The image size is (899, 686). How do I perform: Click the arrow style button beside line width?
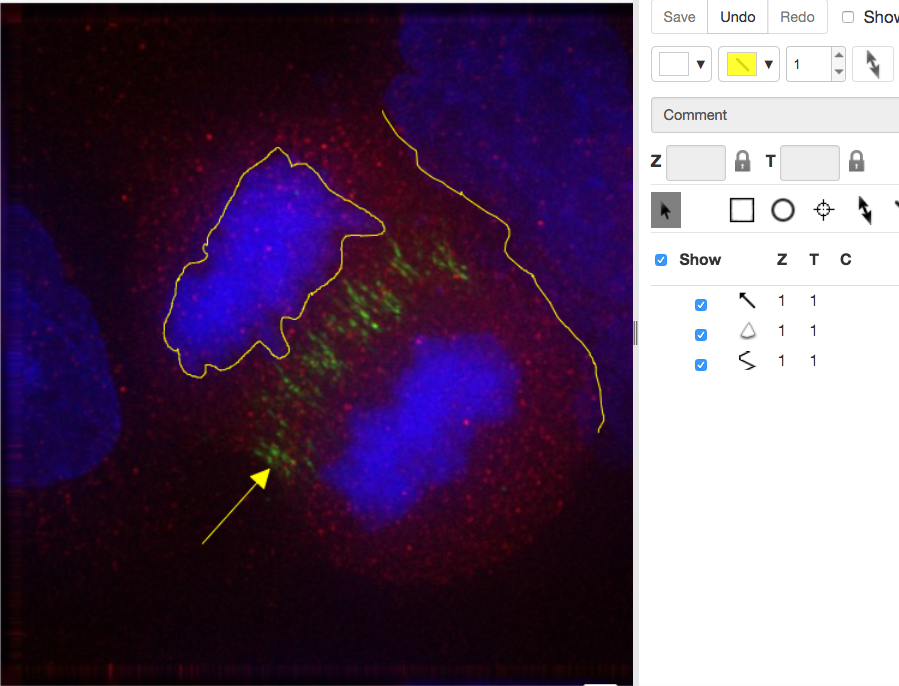point(873,64)
